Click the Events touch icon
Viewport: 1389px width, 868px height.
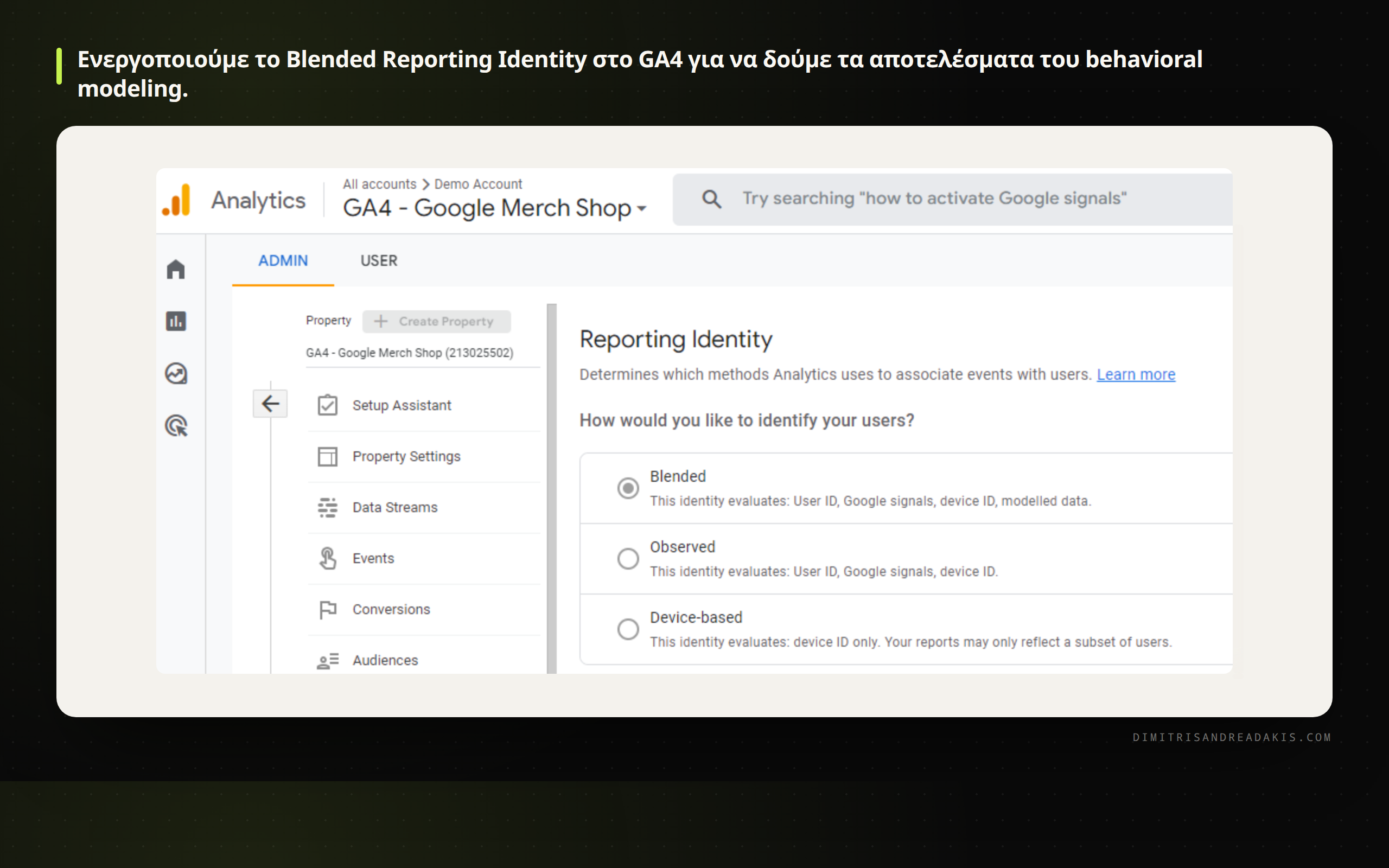(x=327, y=558)
